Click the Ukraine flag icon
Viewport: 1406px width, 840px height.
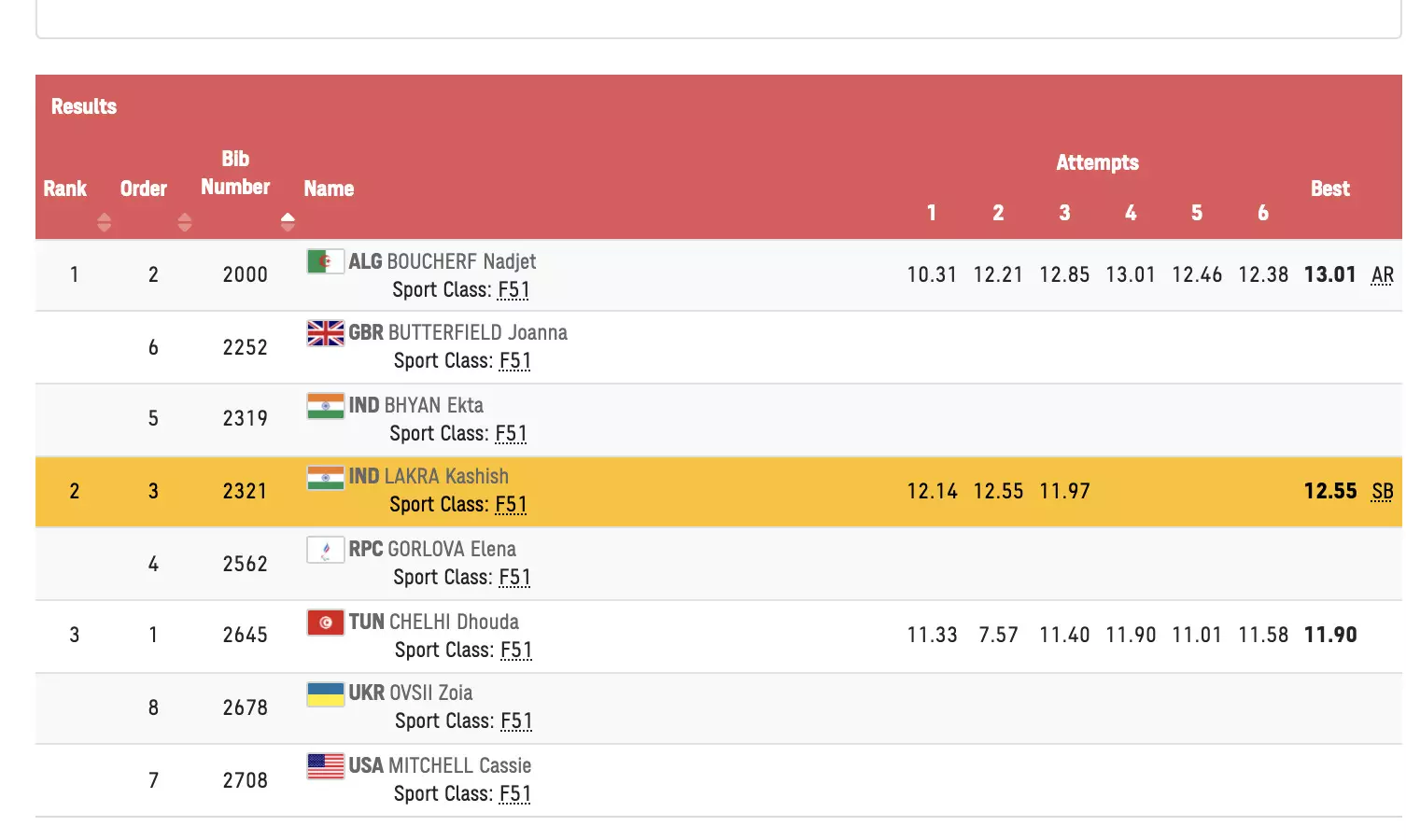click(x=325, y=693)
